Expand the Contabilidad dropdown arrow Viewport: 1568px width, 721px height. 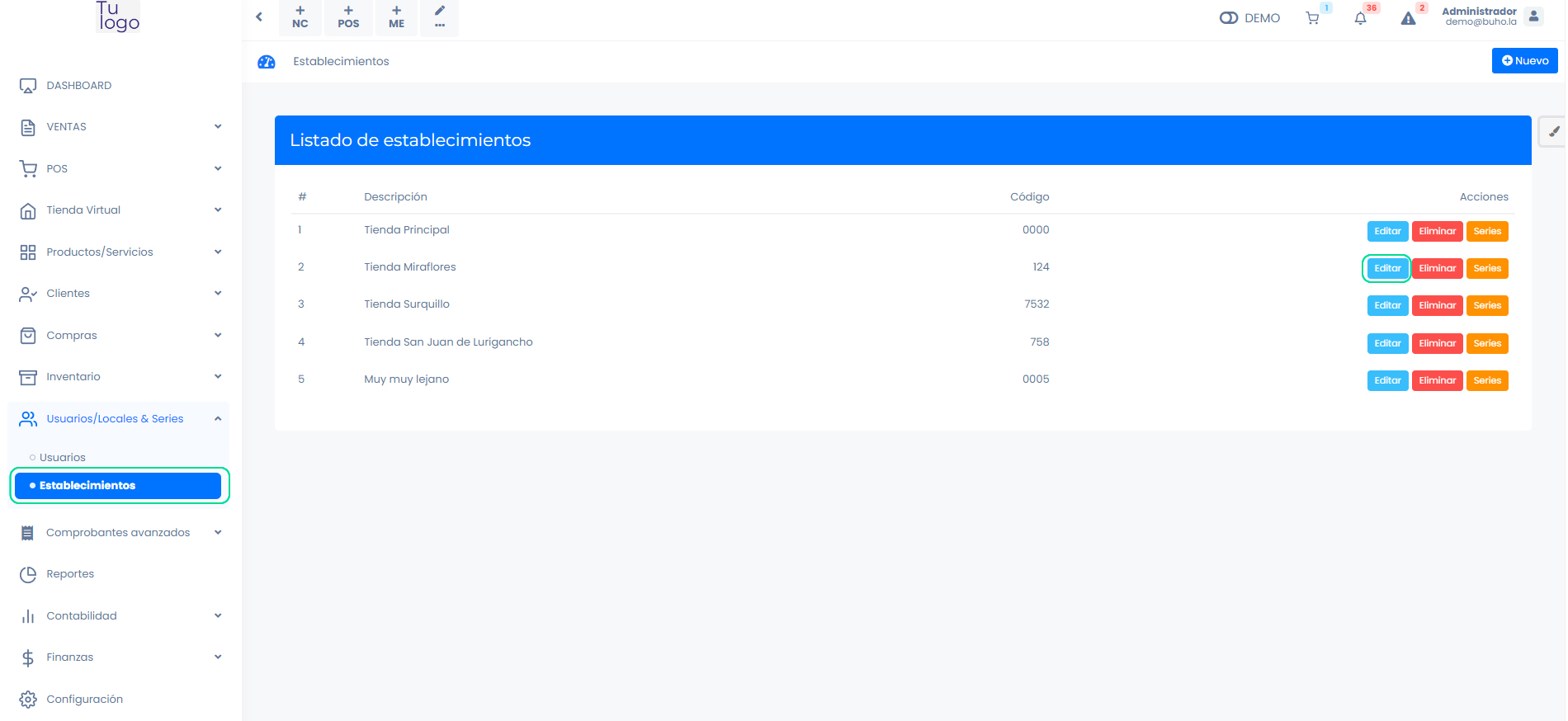tap(218, 616)
